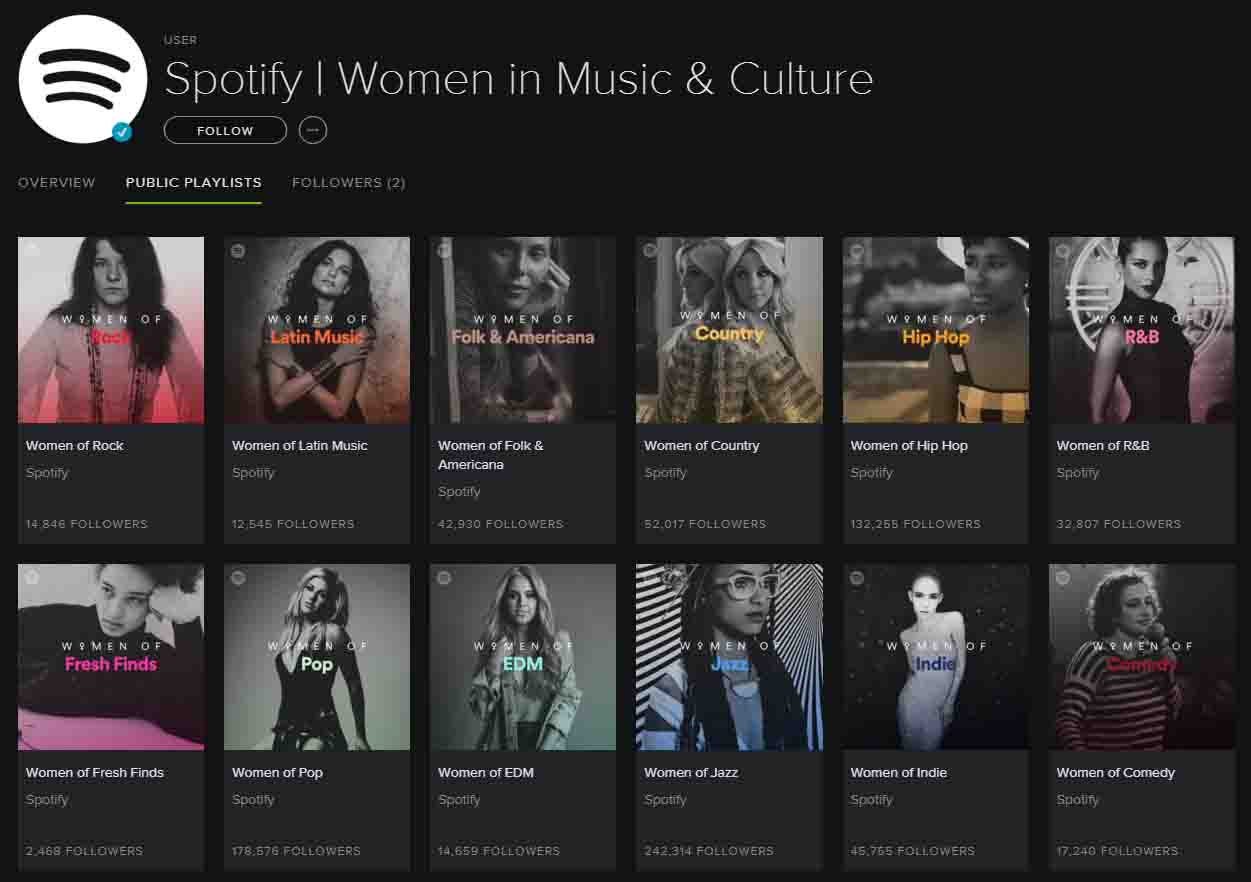
Task: Click Spotify owner link under Women of Rock
Action: click(x=47, y=473)
